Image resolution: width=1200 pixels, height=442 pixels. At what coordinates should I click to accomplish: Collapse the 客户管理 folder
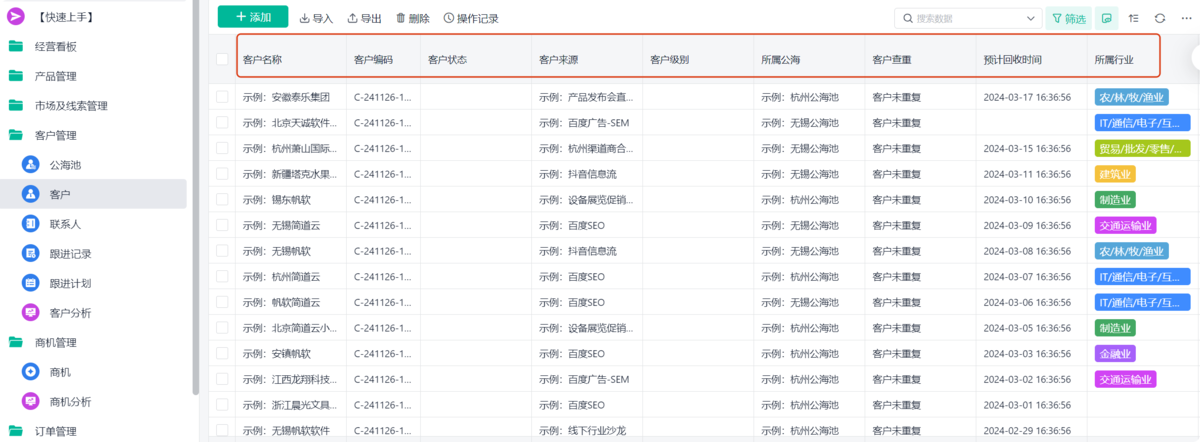tap(16, 135)
